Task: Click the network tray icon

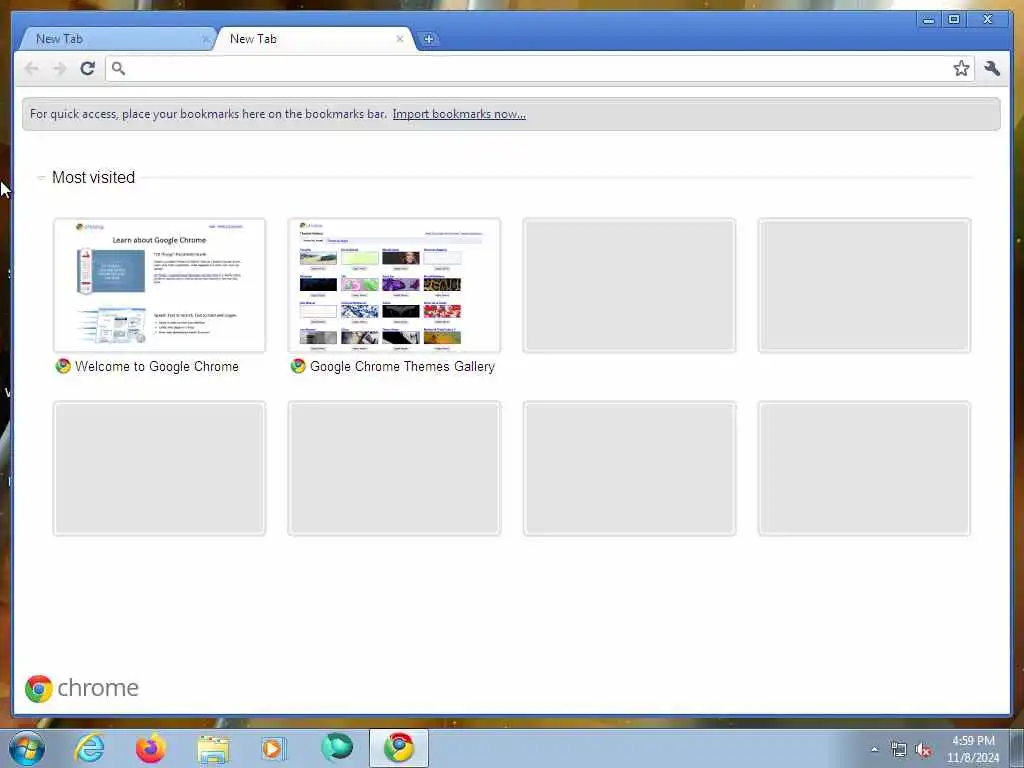Action: (x=899, y=750)
